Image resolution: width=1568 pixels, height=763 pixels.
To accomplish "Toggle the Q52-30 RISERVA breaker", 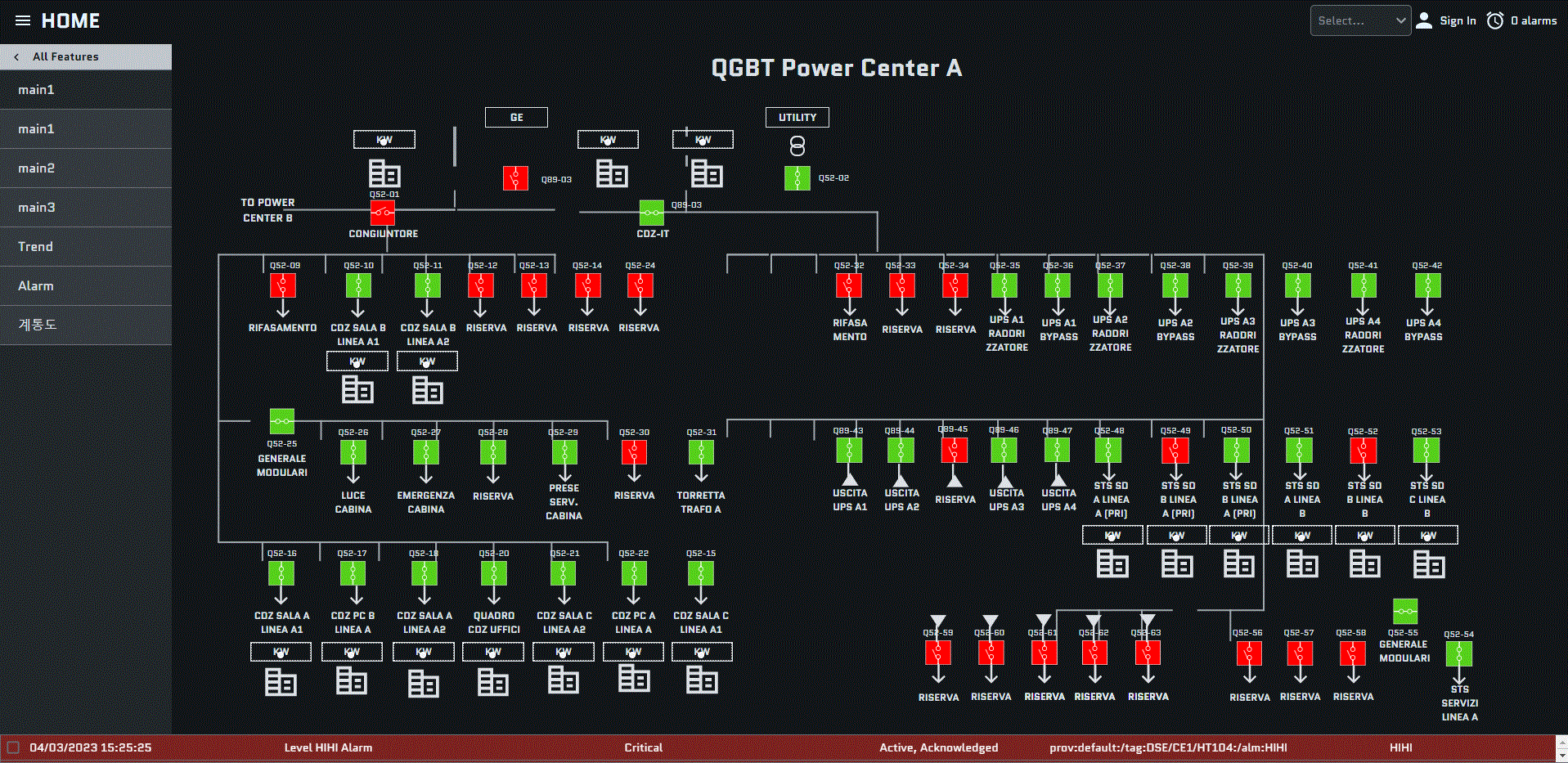I will (x=634, y=451).
